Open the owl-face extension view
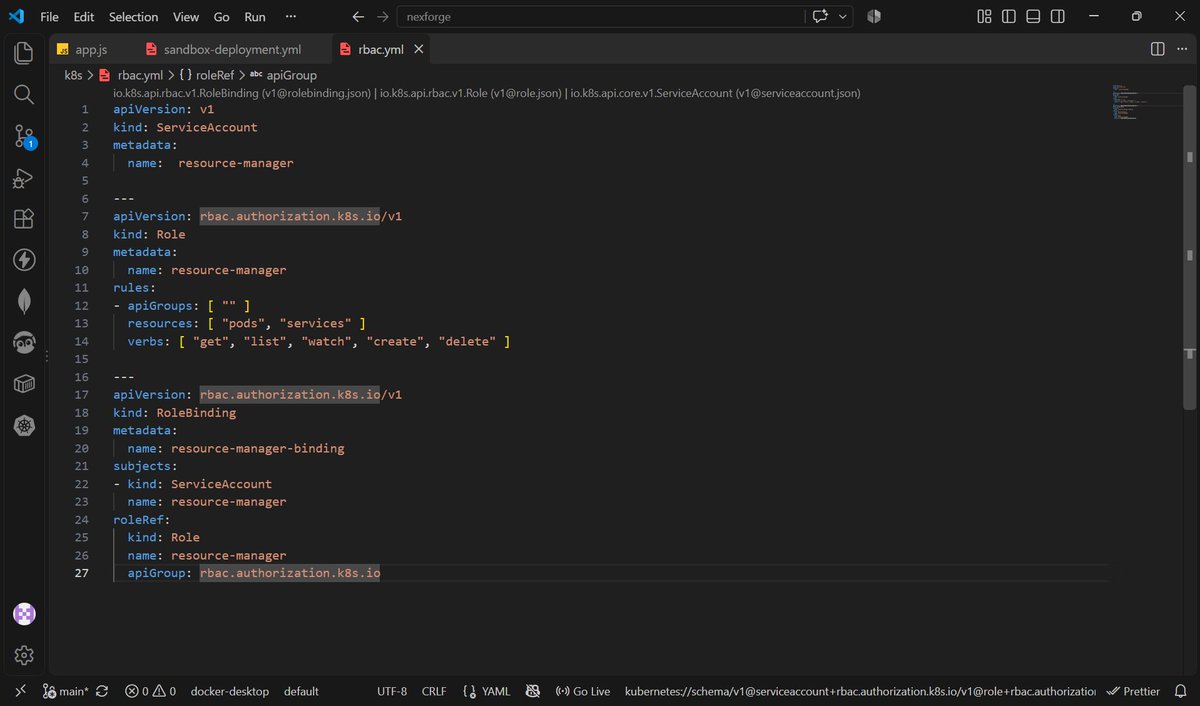The height and width of the screenshot is (706, 1200). point(24,343)
